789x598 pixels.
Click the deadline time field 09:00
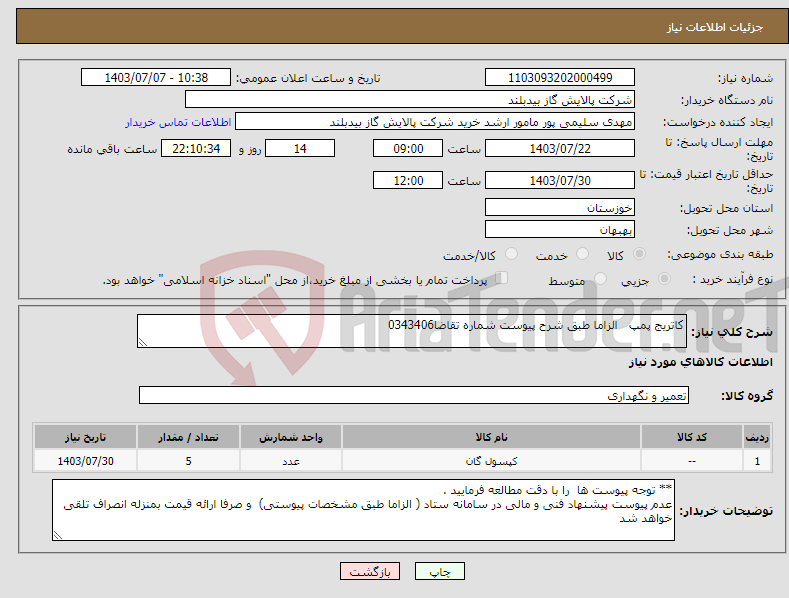coord(408,148)
